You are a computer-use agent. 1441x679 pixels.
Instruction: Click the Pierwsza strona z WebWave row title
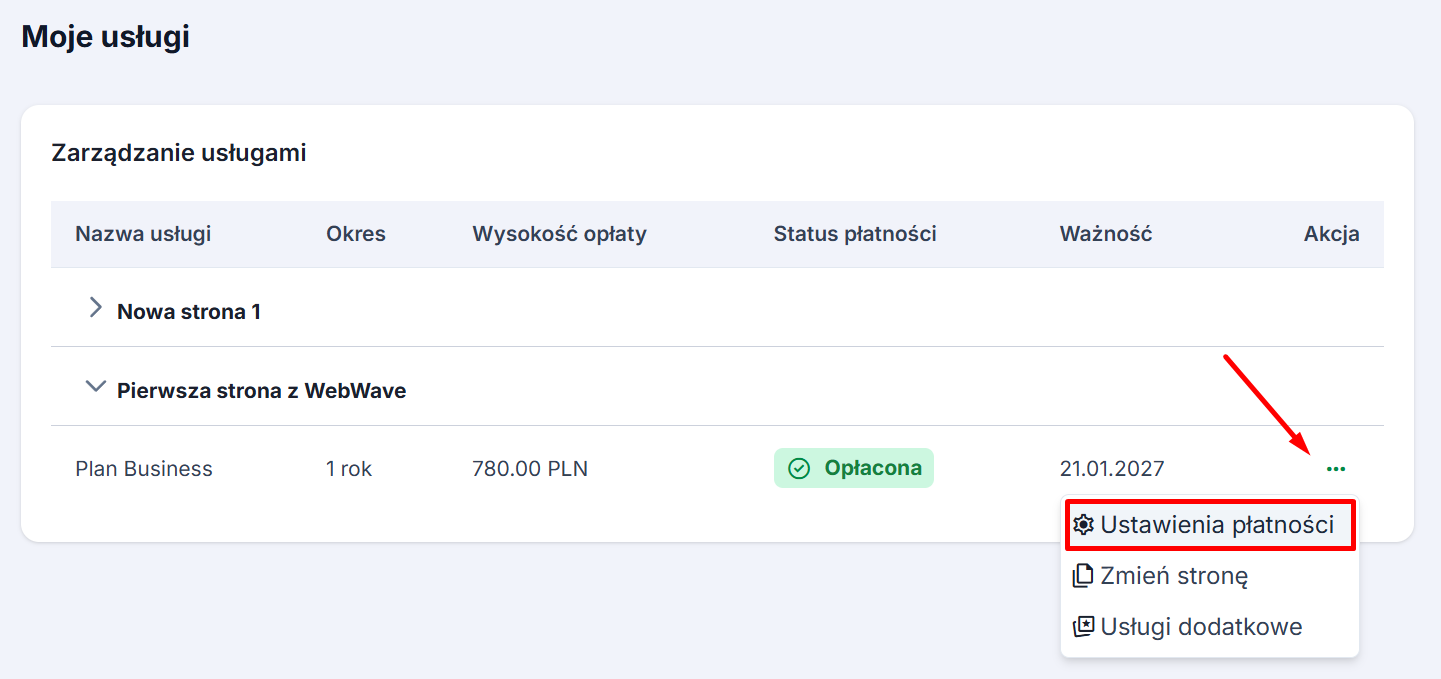261,390
